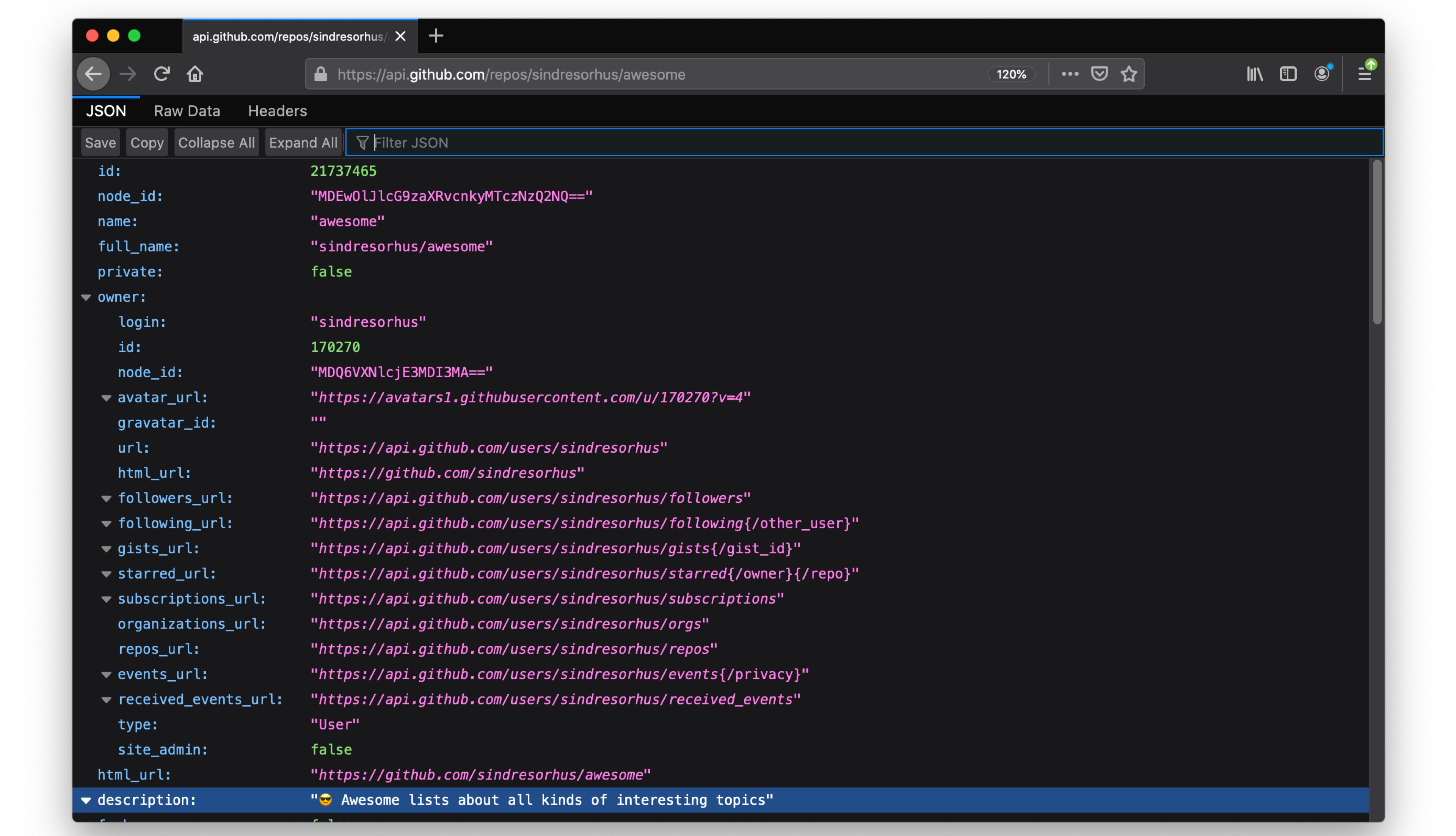
Task: Close the api.github.com tab
Action: (401, 36)
